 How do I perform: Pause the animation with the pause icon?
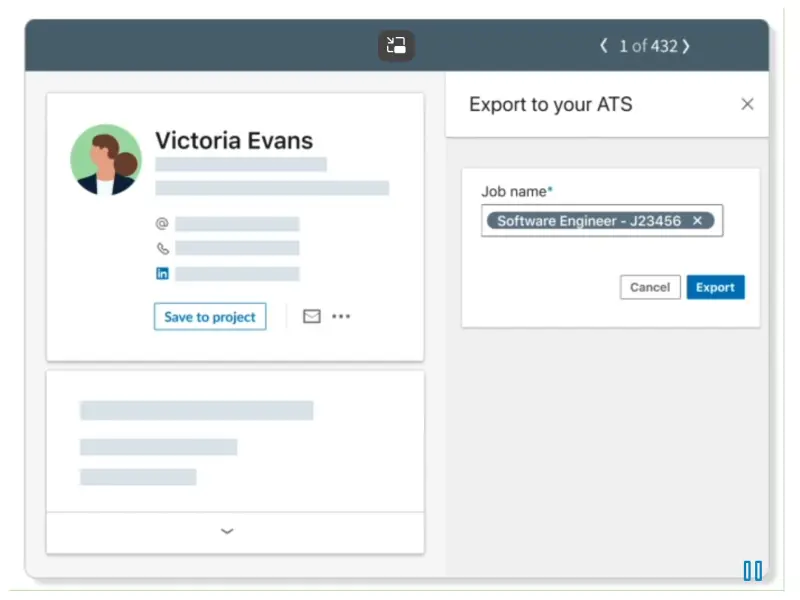tap(752, 571)
